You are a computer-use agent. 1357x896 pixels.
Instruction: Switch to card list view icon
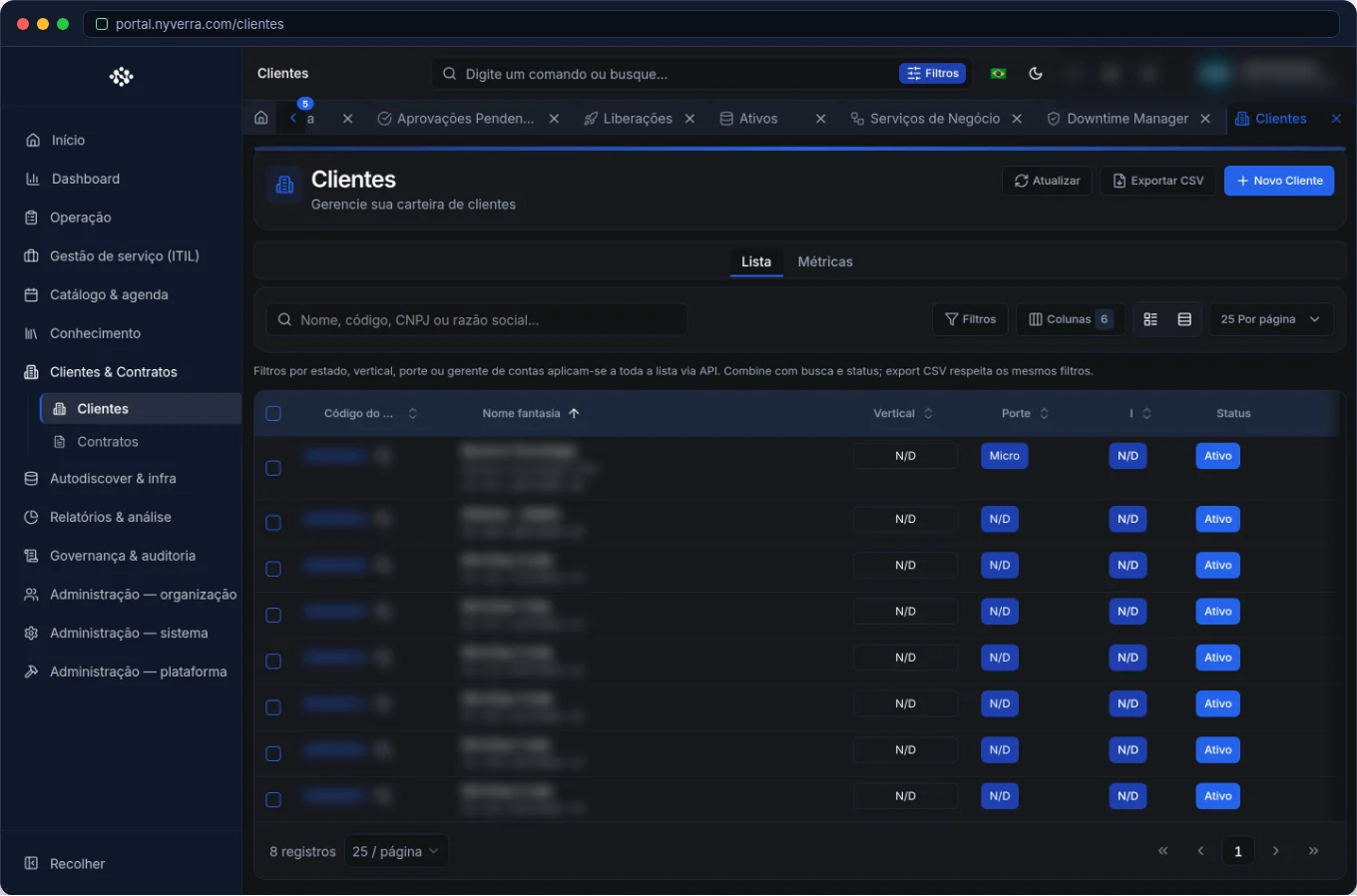click(x=1150, y=319)
